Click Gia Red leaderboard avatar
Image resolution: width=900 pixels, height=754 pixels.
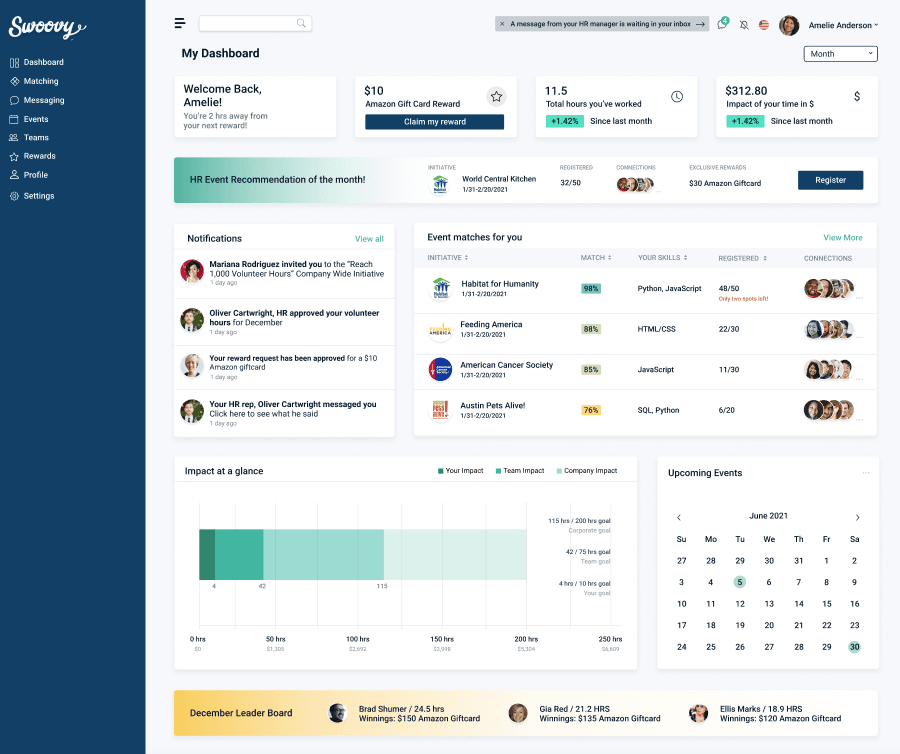[x=518, y=713]
